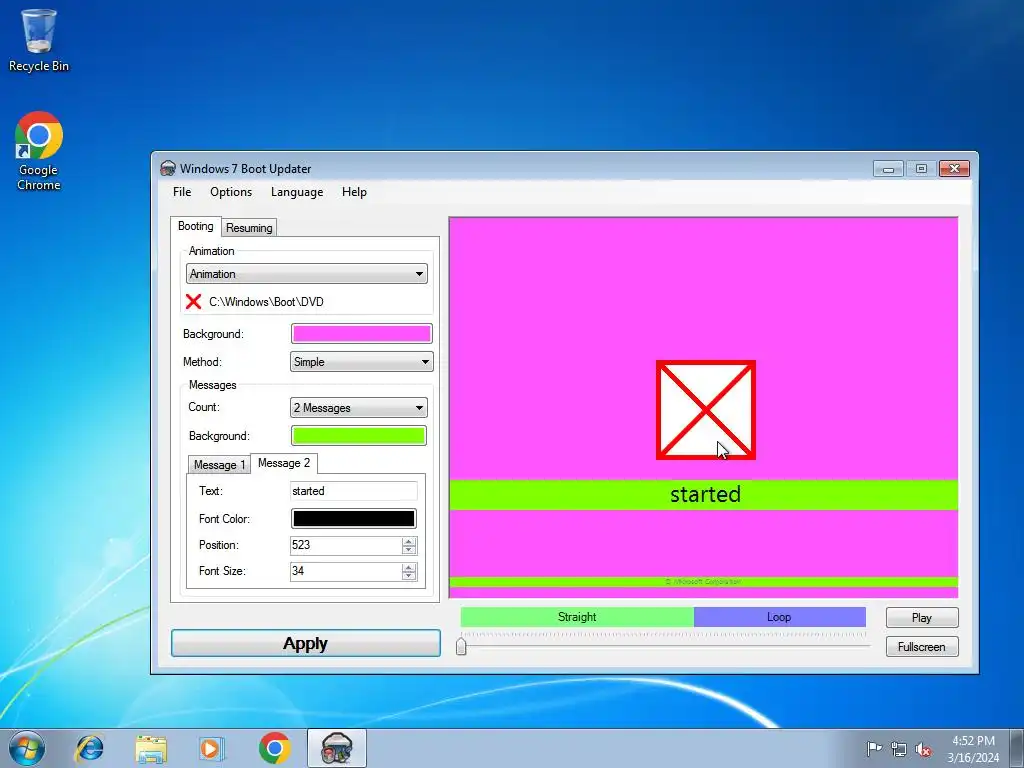Click the Text field containing started

coord(353,491)
